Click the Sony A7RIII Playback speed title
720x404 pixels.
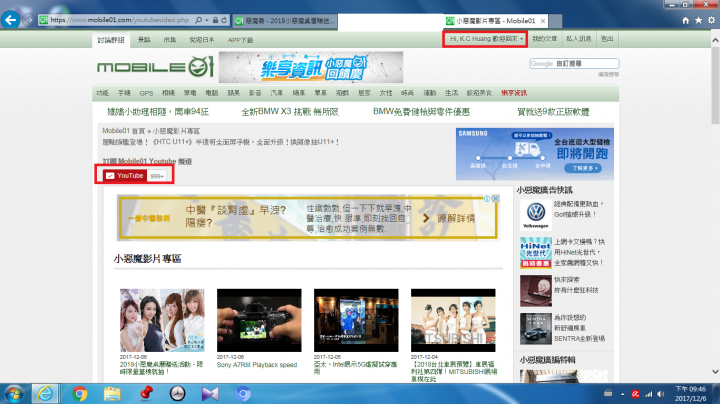(257, 365)
